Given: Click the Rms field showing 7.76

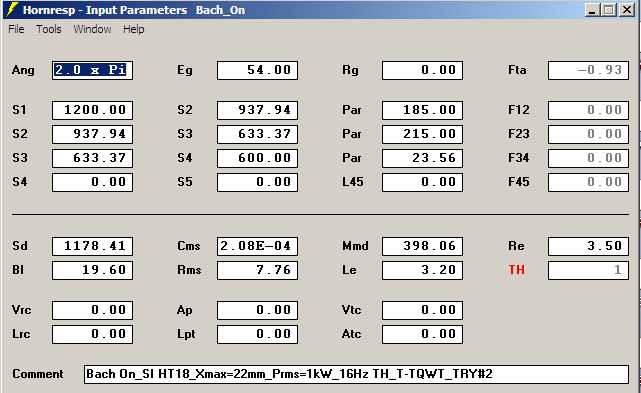Looking at the screenshot, I should click(x=258, y=270).
